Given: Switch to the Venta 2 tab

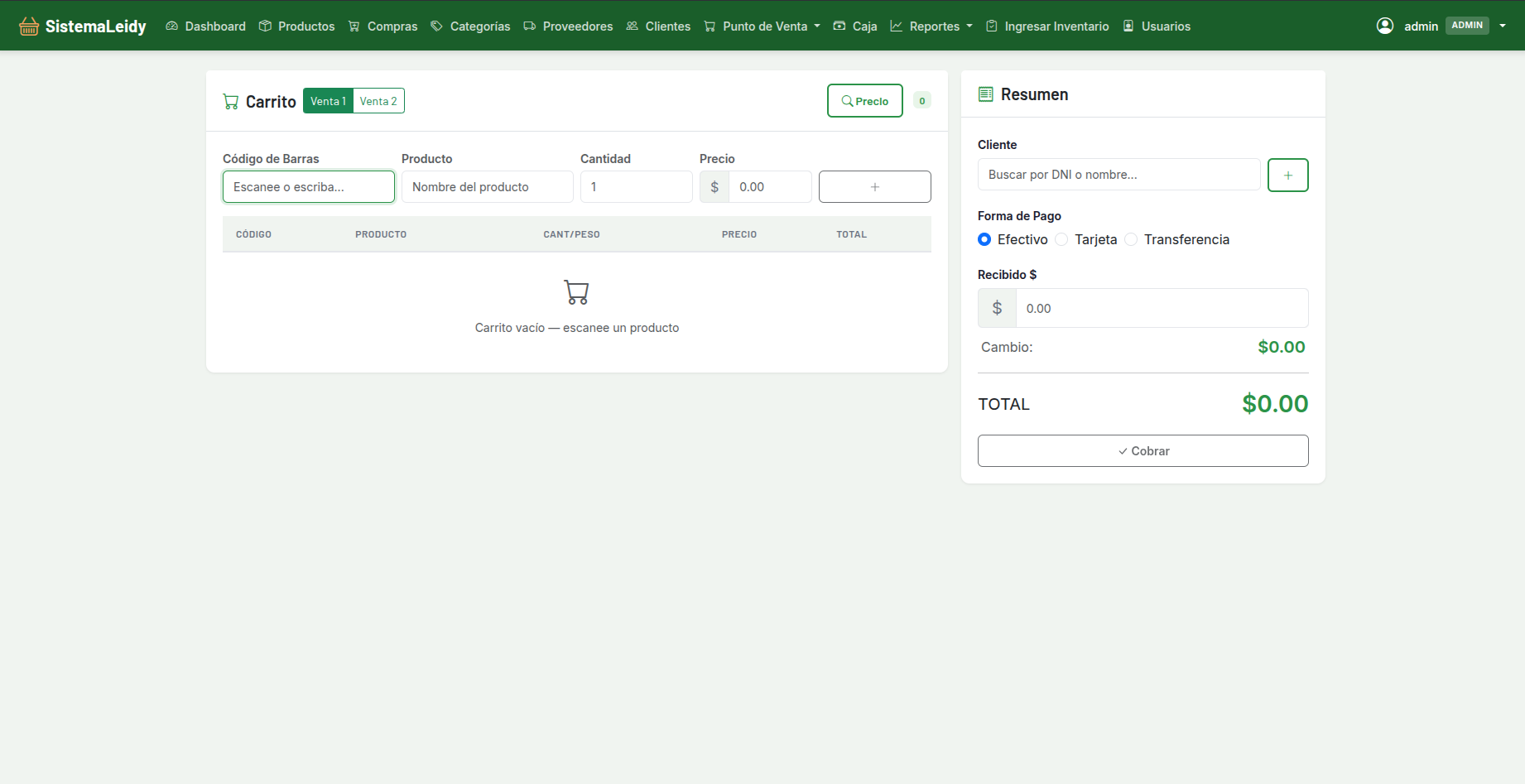Looking at the screenshot, I should coord(378,101).
